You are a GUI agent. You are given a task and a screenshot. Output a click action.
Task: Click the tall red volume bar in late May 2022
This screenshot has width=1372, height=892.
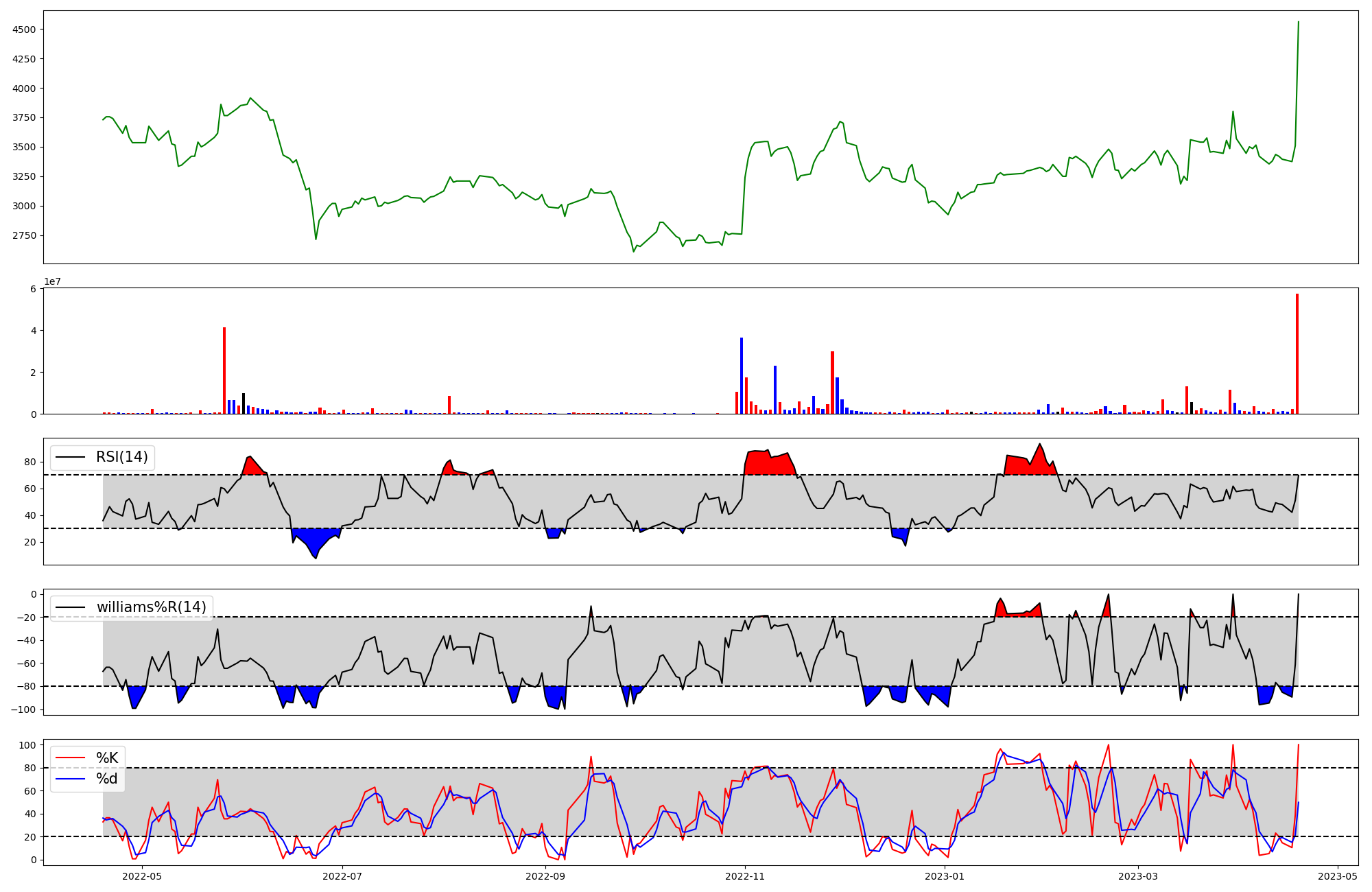(224, 371)
